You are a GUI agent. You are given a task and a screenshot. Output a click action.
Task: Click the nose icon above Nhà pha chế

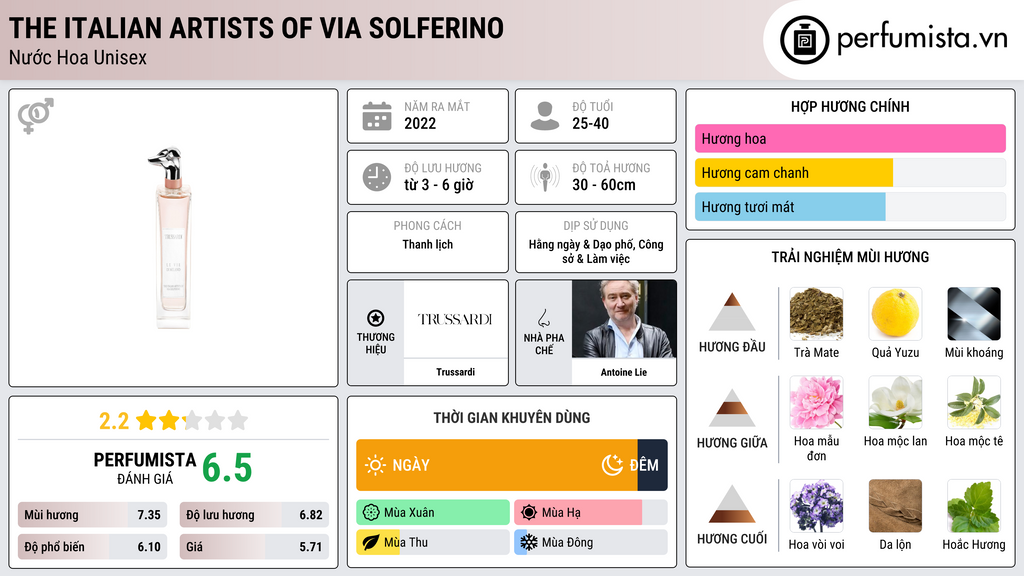pos(543,318)
